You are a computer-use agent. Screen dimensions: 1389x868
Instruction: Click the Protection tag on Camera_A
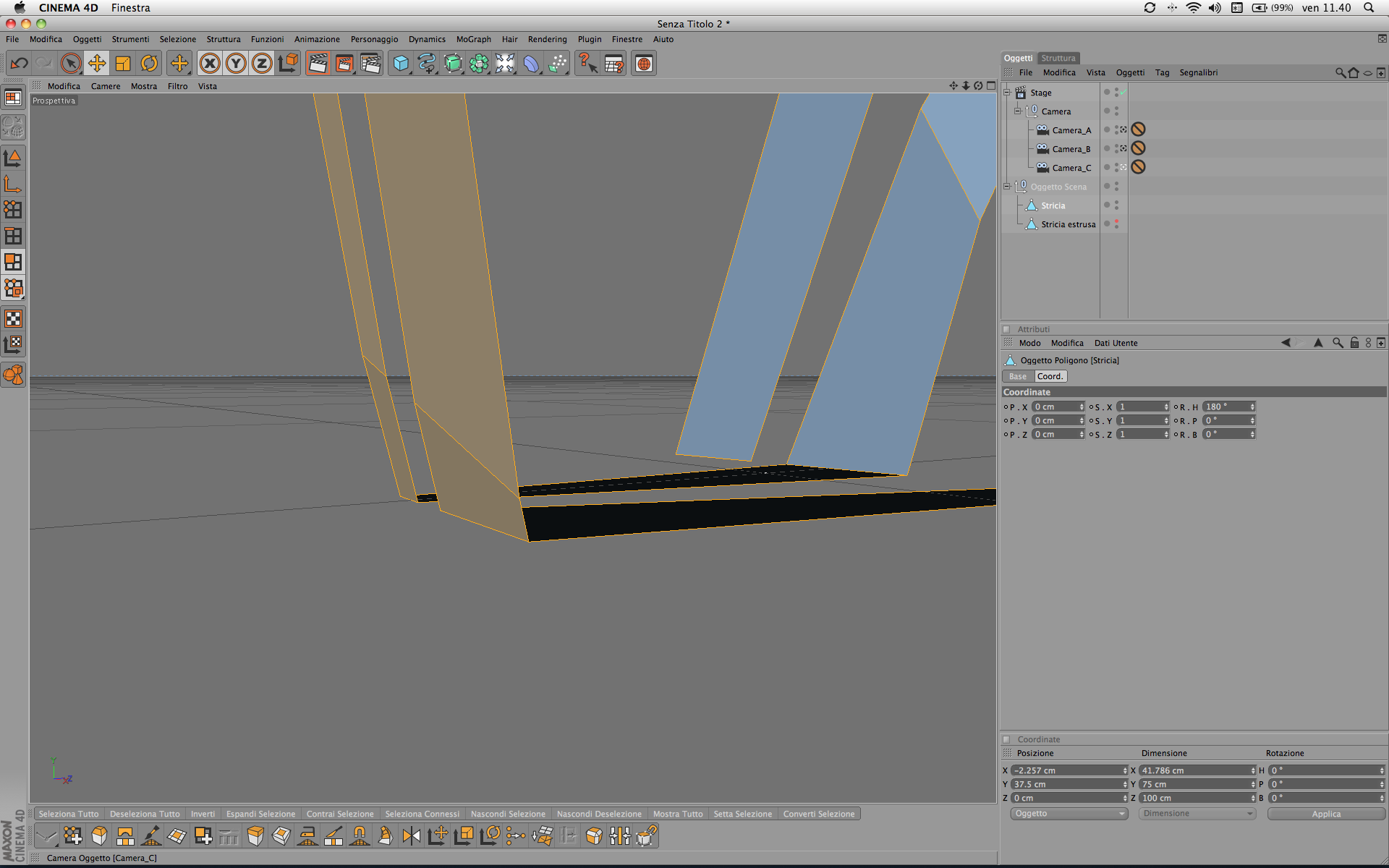pos(1138,129)
